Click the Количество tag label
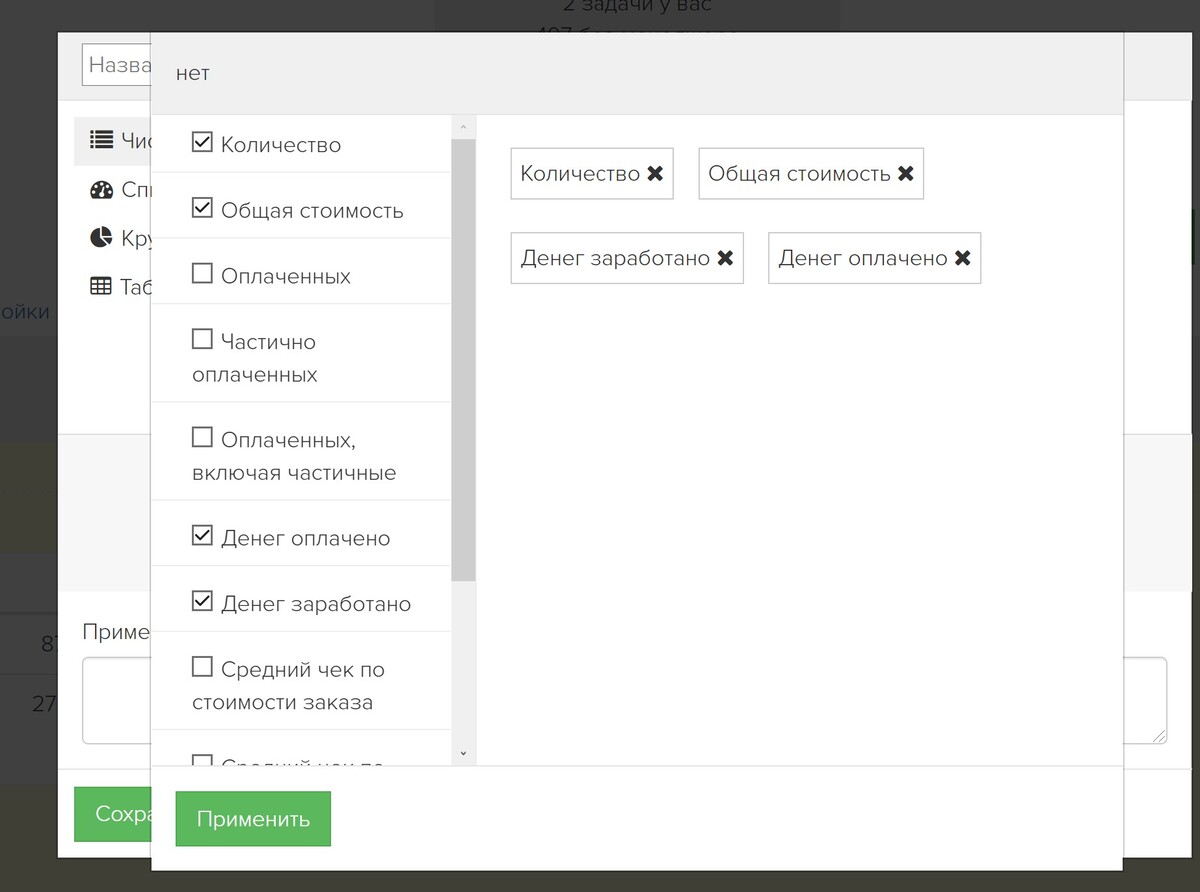 (580, 174)
